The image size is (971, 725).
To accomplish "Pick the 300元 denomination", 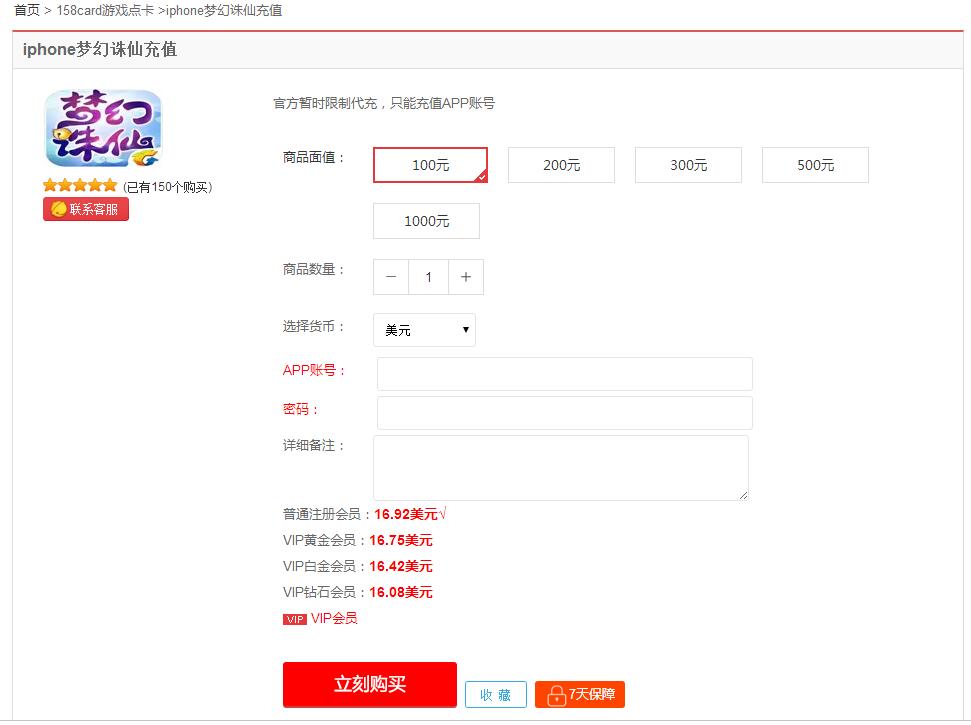I will [x=688, y=165].
